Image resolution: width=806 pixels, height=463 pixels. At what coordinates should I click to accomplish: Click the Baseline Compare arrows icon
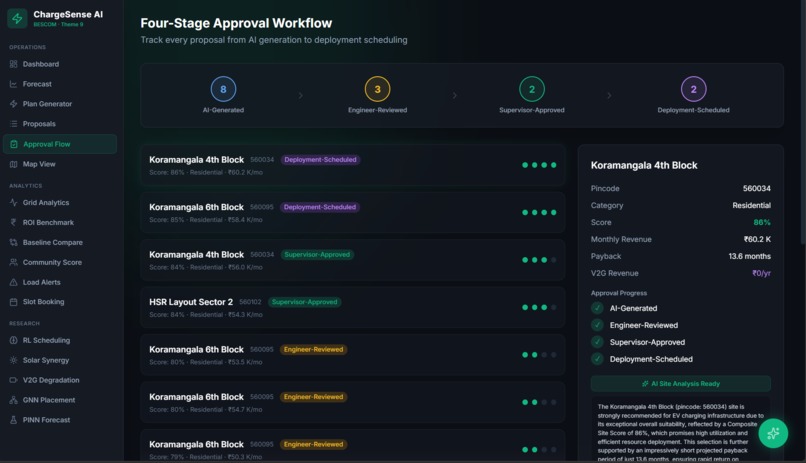coord(13,243)
